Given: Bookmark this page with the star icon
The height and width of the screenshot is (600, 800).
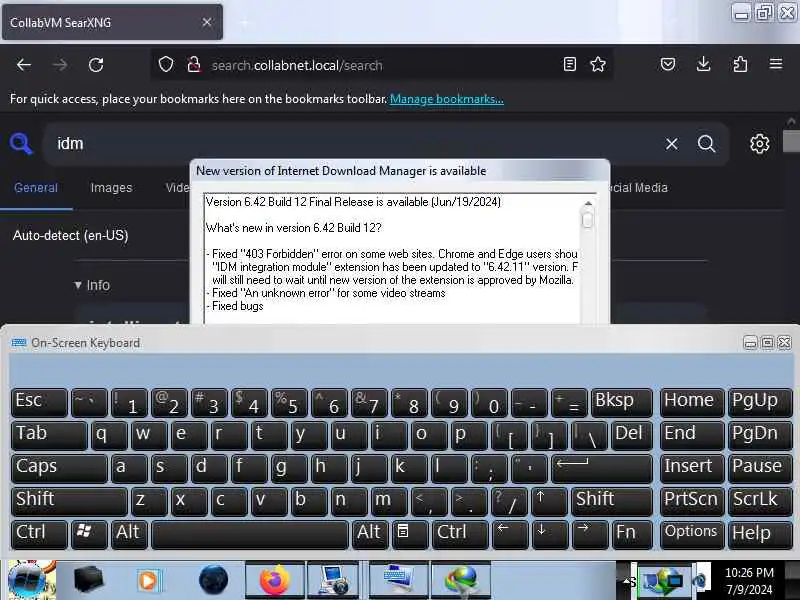Looking at the screenshot, I should point(598,64).
